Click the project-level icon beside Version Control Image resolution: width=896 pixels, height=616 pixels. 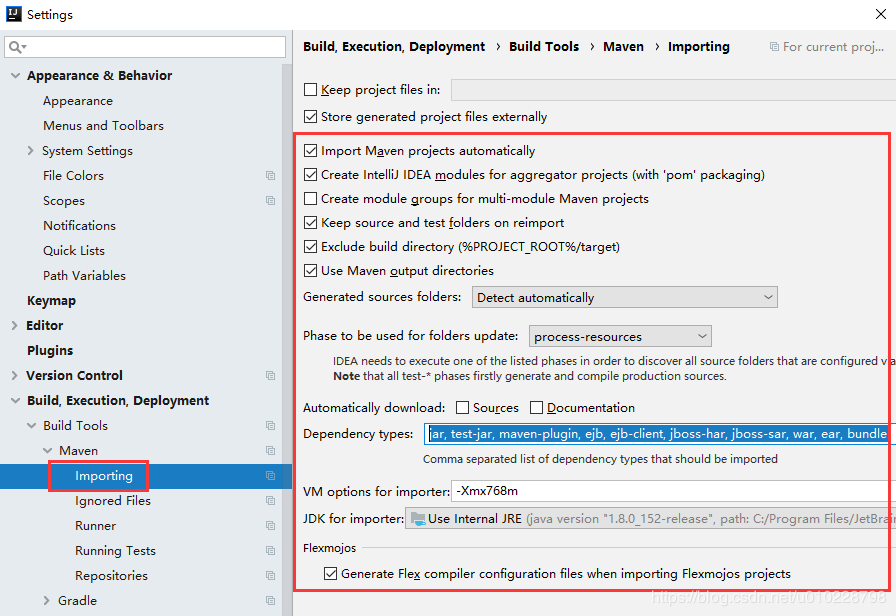tap(270, 375)
